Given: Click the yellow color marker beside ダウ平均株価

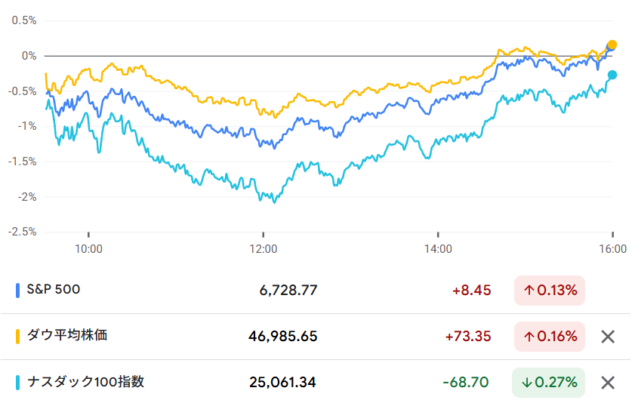Looking at the screenshot, I should (19, 336).
